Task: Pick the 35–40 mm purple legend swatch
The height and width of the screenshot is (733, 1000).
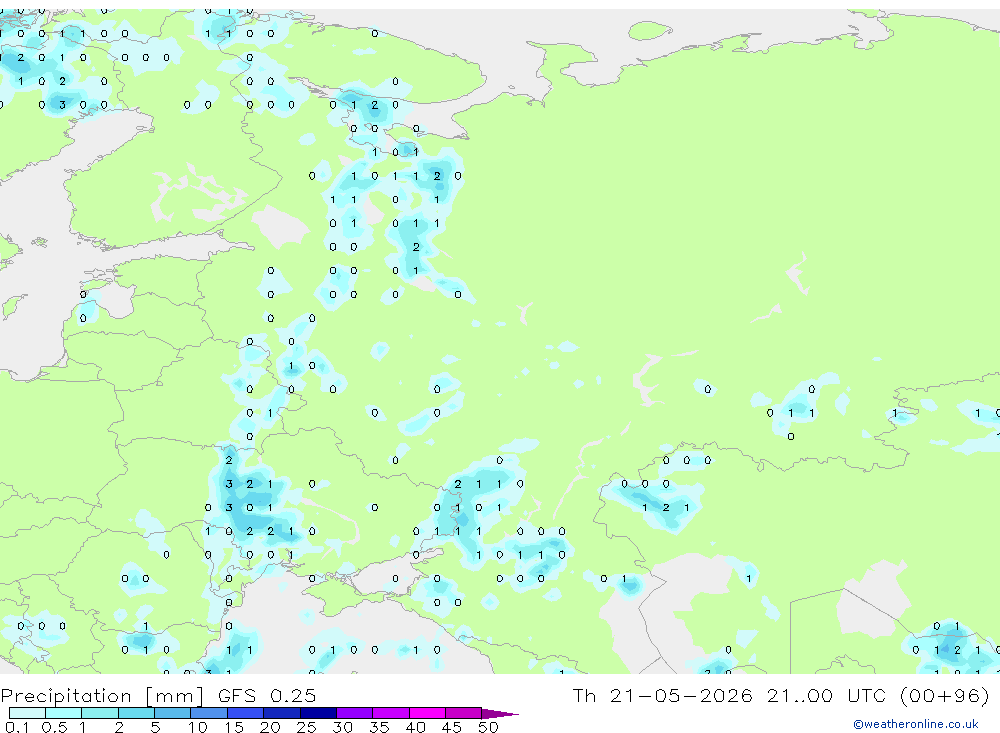Action: coord(391,713)
